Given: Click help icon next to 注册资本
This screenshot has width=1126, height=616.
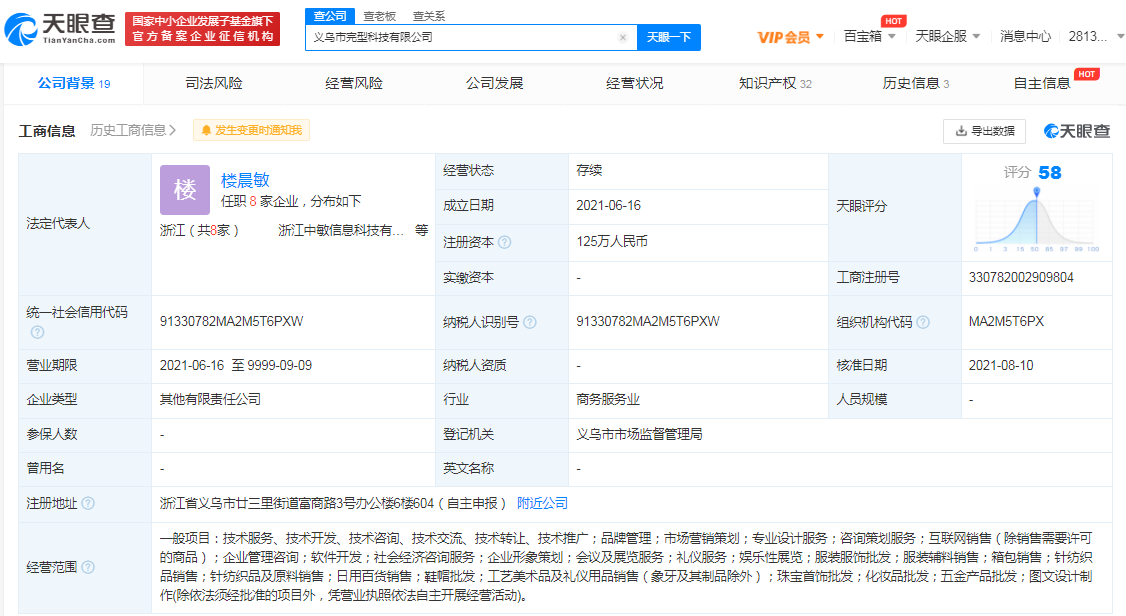Looking at the screenshot, I should pyautogui.click(x=505, y=242).
